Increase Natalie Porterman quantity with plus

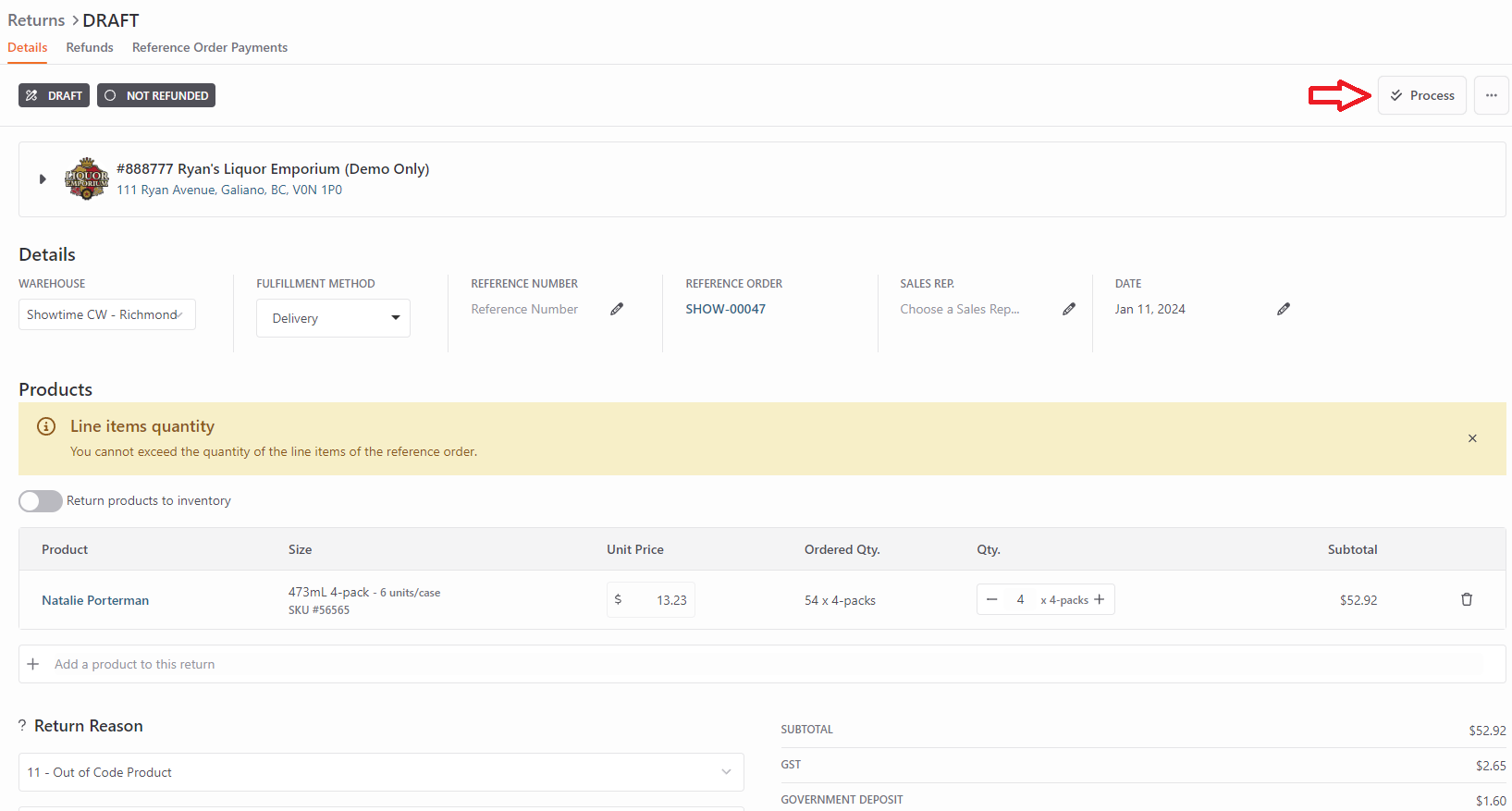1100,599
